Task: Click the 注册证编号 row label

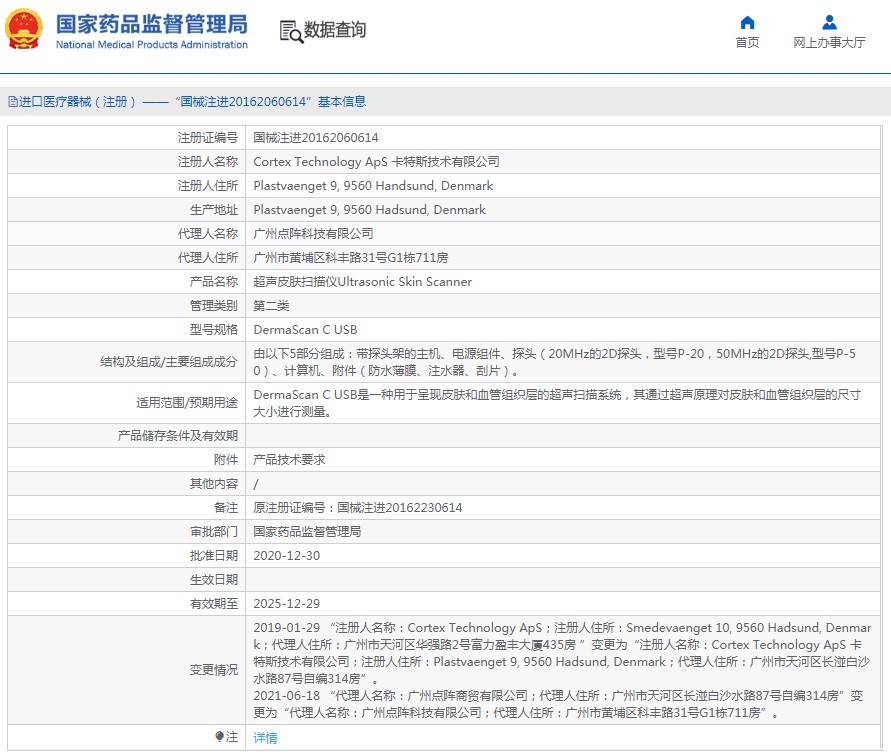Action: coord(207,138)
